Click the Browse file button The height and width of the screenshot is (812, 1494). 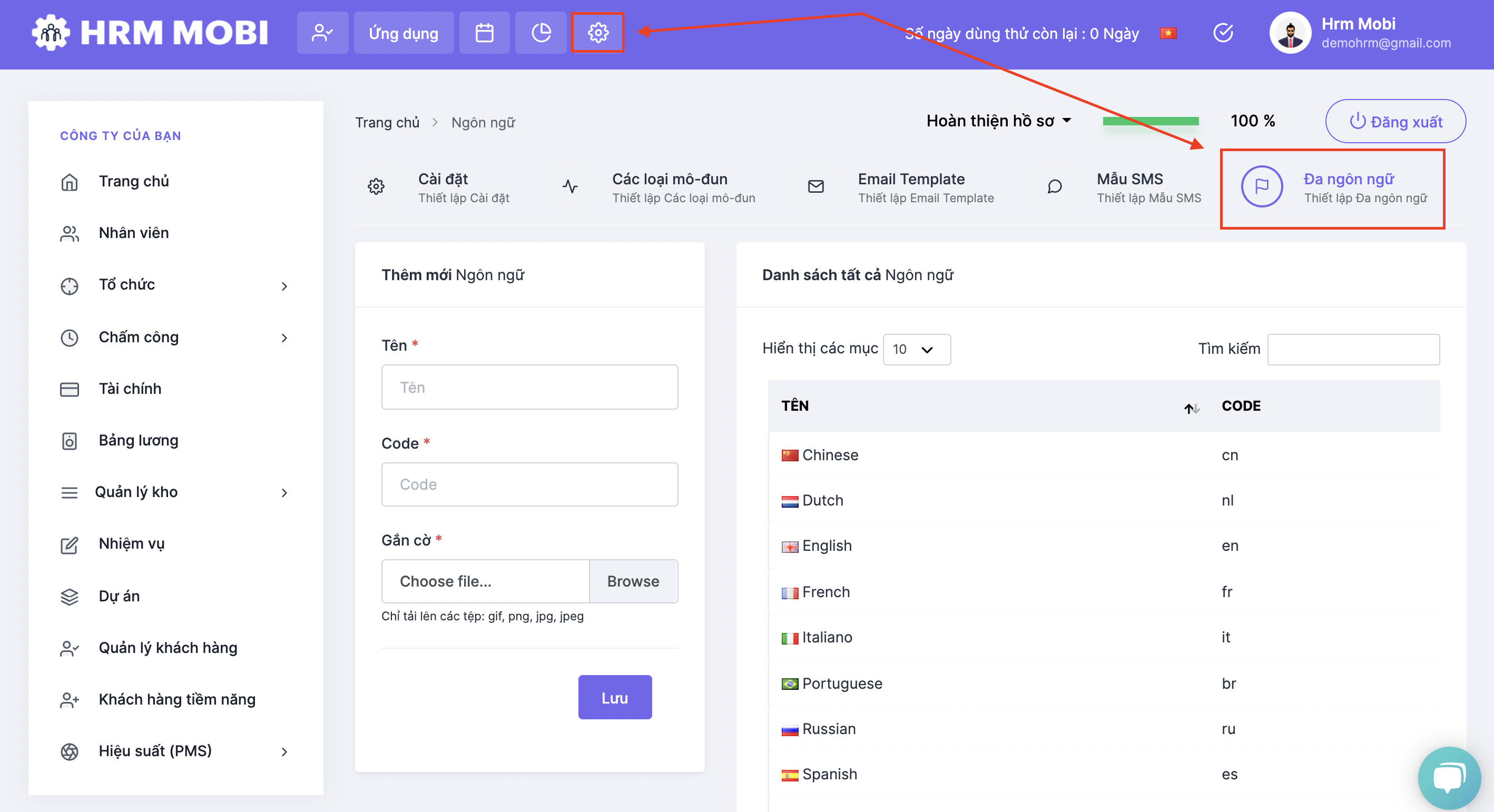coord(633,581)
